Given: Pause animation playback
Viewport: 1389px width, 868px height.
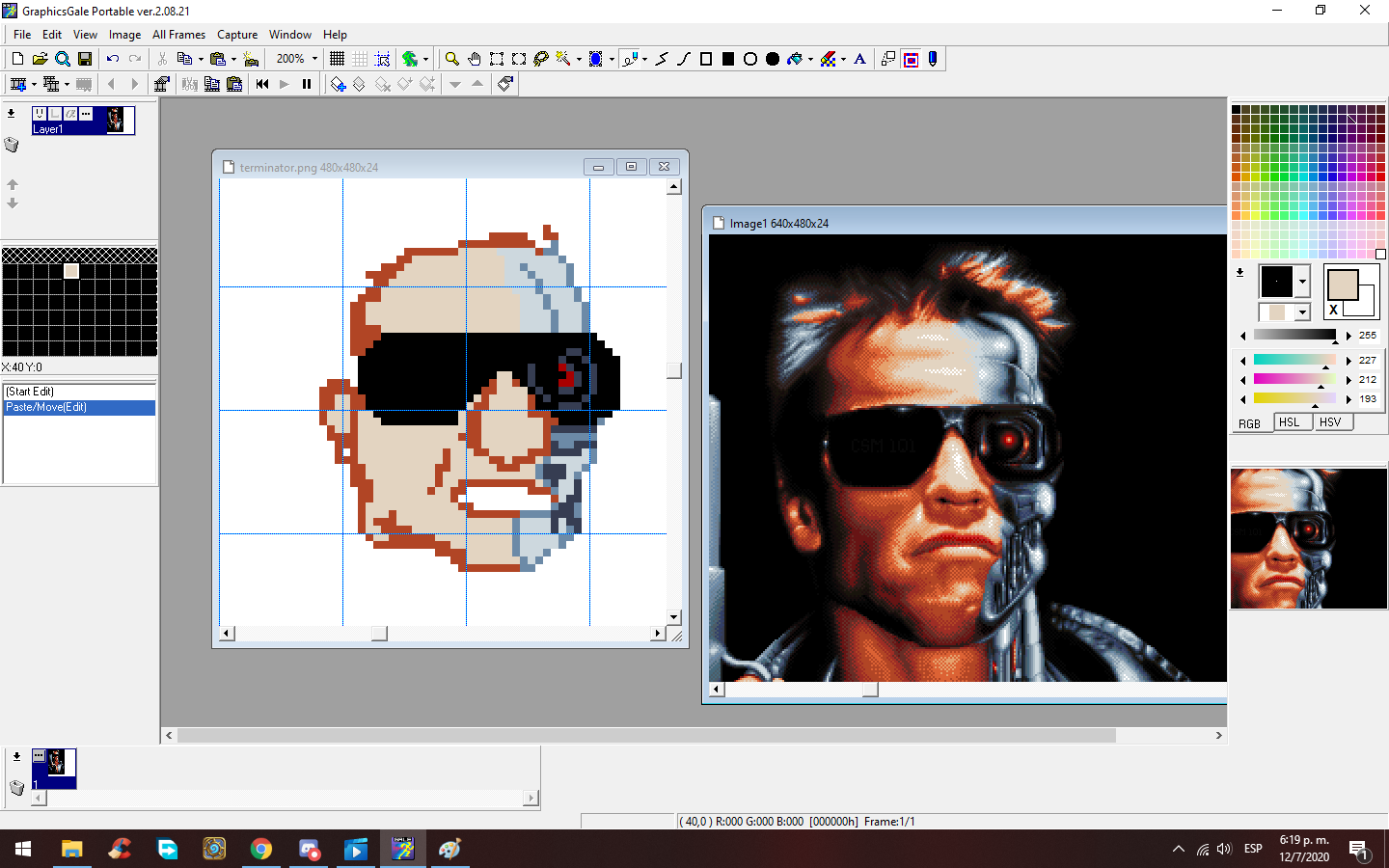Looking at the screenshot, I should [307, 84].
